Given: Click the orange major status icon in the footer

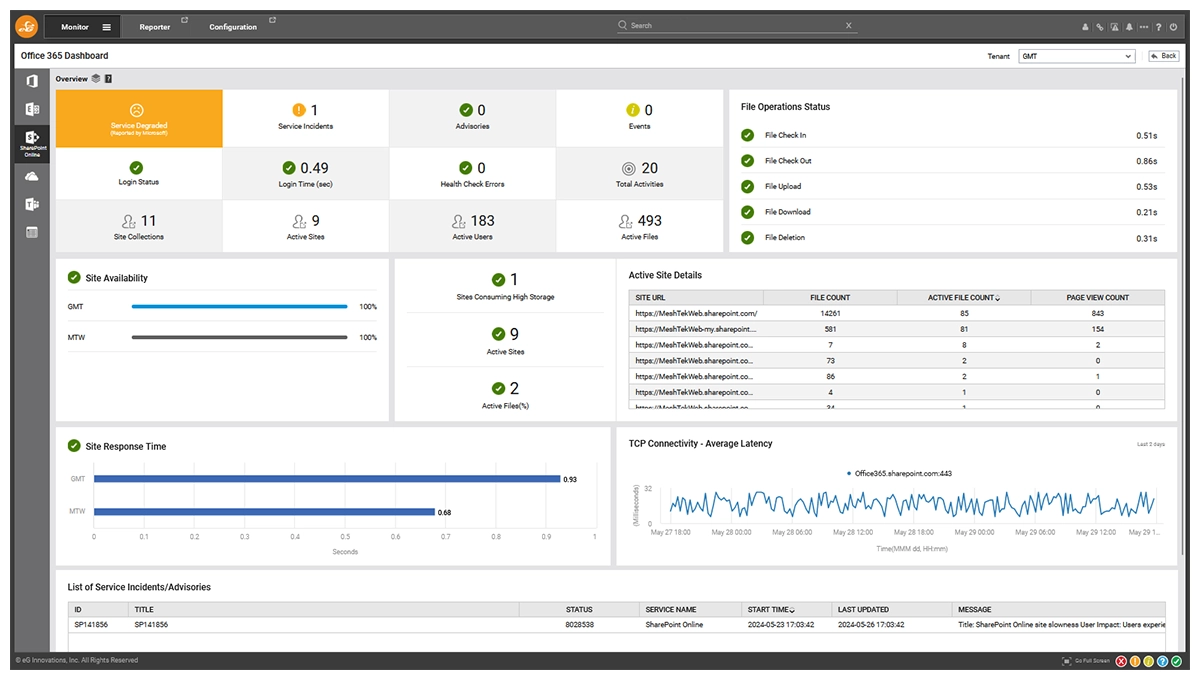Looking at the screenshot, I should pyautogui.click(x=1135, y=661).
